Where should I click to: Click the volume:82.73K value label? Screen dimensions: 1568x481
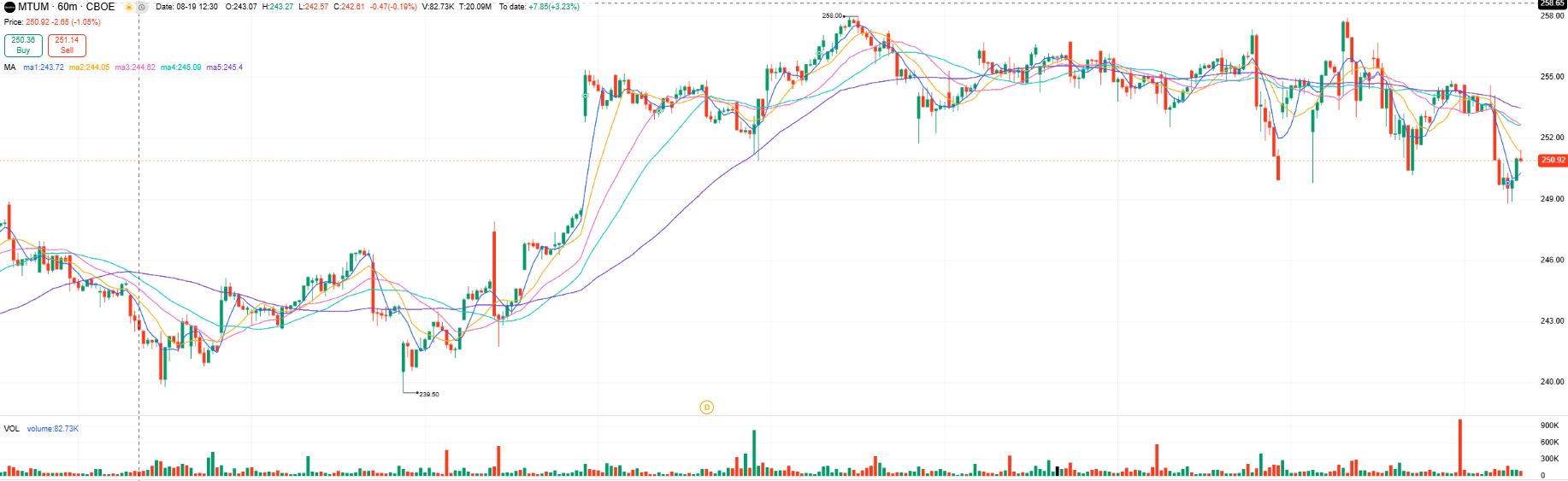coord(52,429)
